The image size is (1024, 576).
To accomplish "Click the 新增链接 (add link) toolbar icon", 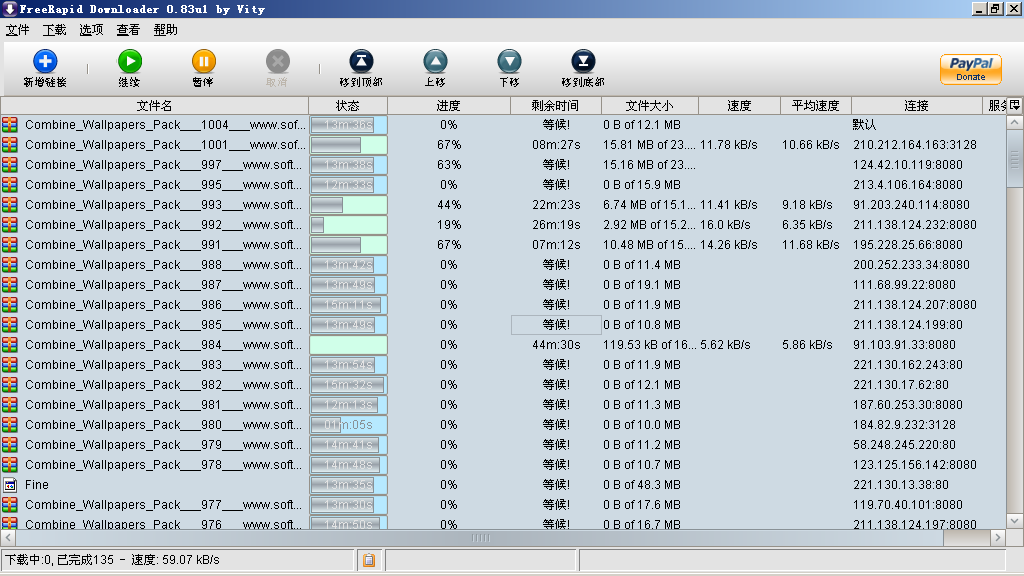I will (45, 62).
